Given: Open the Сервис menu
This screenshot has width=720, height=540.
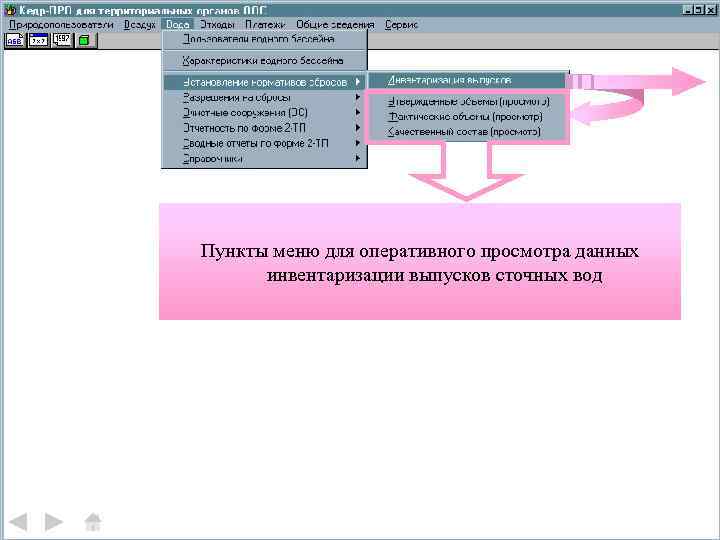Looking at the screenshot, I should pos(401,25).
